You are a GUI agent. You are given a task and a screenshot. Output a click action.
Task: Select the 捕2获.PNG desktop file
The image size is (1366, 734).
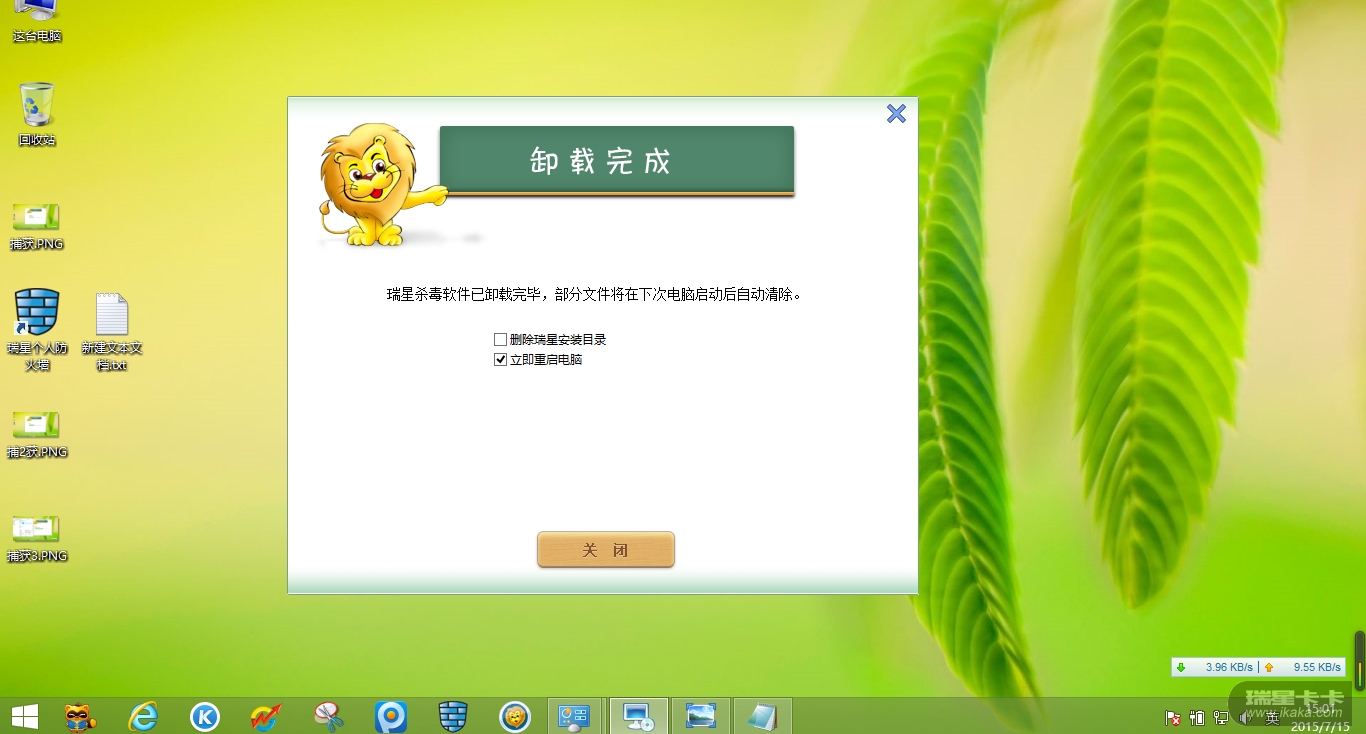point(37,434)
